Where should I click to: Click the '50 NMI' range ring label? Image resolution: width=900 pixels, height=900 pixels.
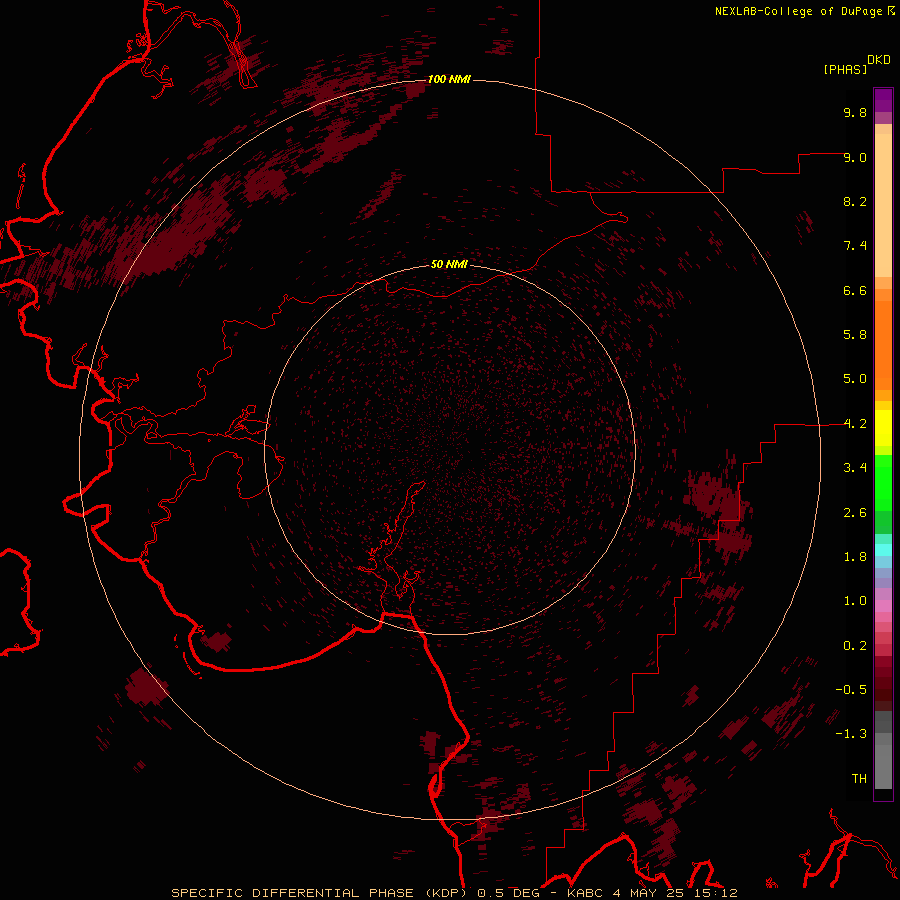449,264
